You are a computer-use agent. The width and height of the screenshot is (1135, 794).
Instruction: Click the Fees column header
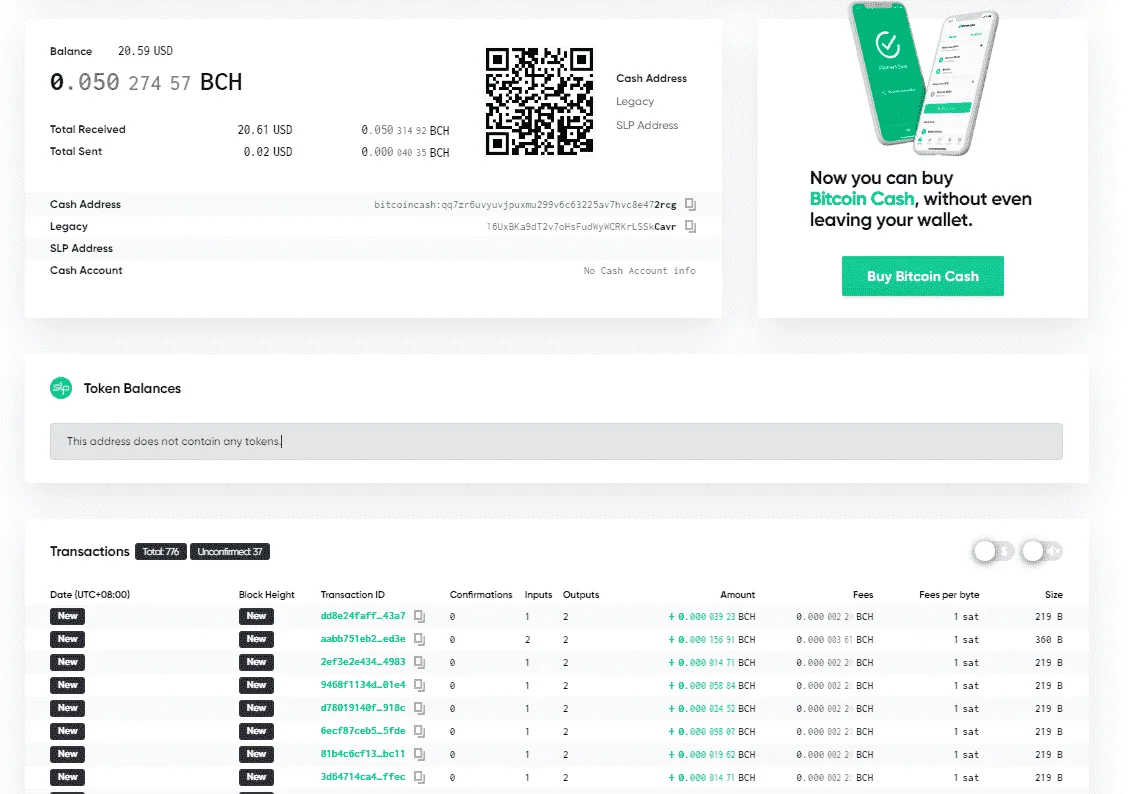[x=863, y=595]
